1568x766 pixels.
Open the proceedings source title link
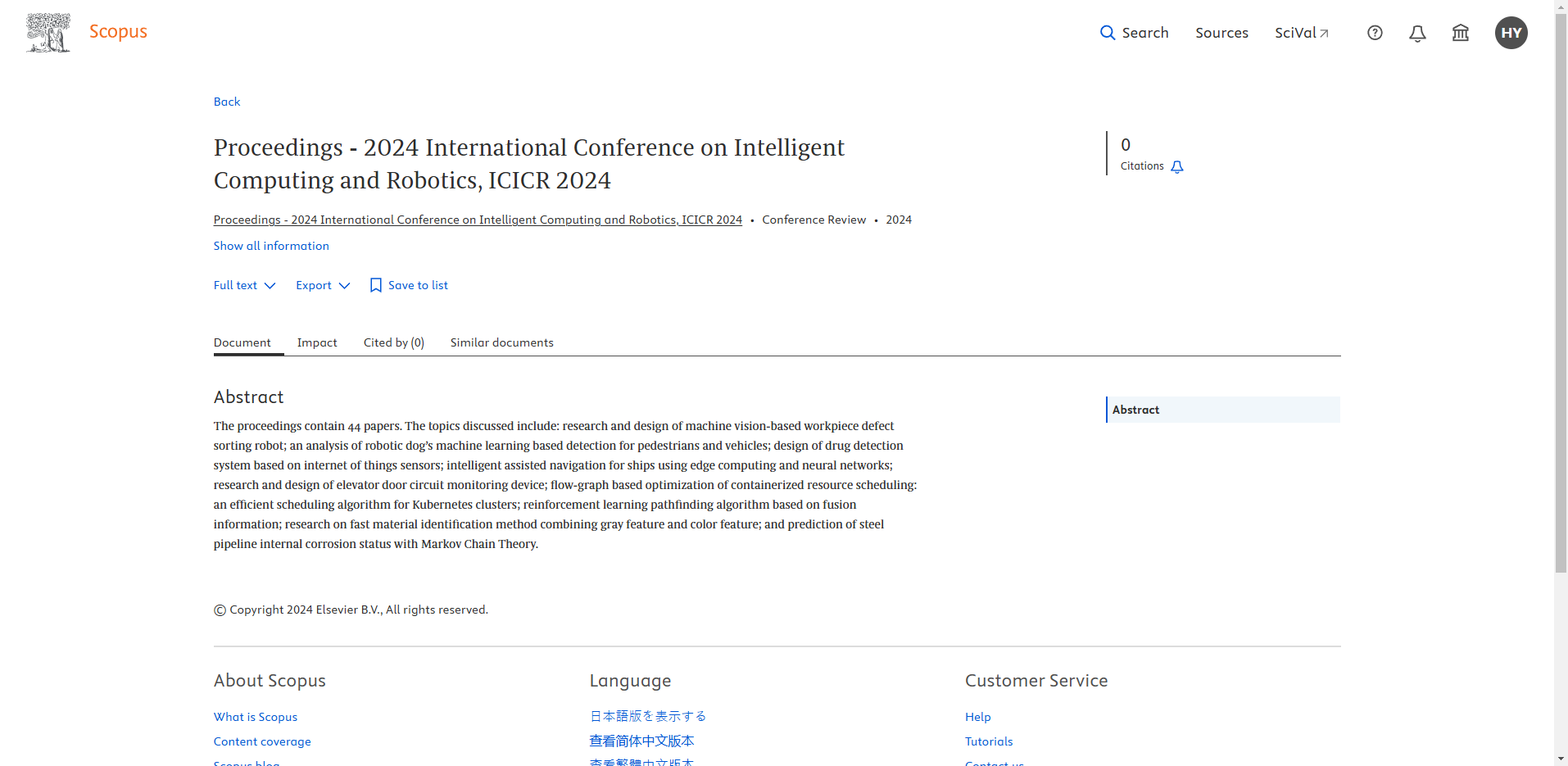pyautogui.click(x=478, y=220)
